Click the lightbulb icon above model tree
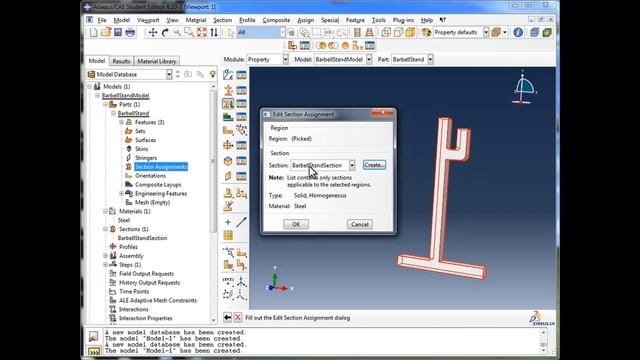This screenshot has width=640, height=360. (212, 74)
